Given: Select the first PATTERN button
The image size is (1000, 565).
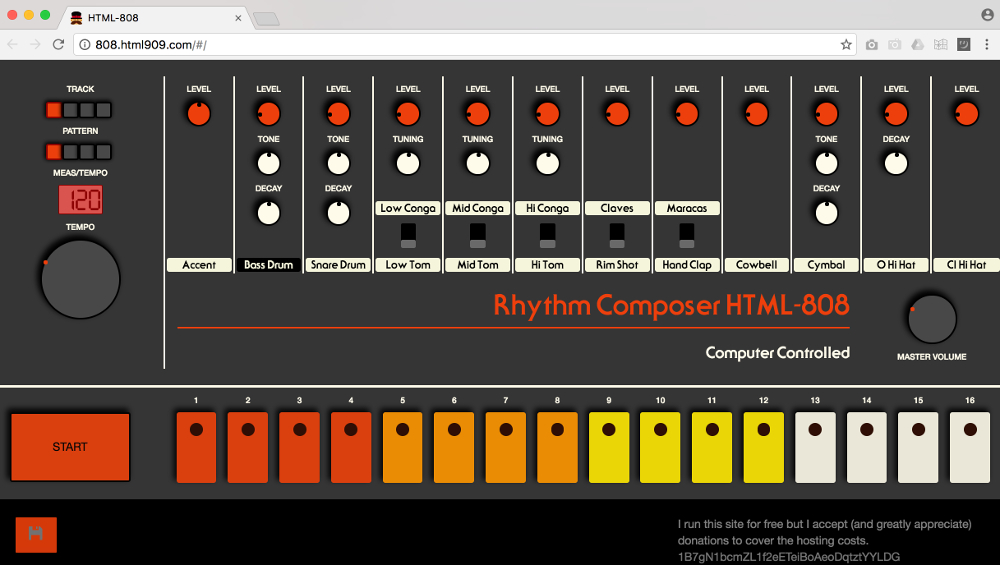Looking at the screenshot, I should coord(54,152).
